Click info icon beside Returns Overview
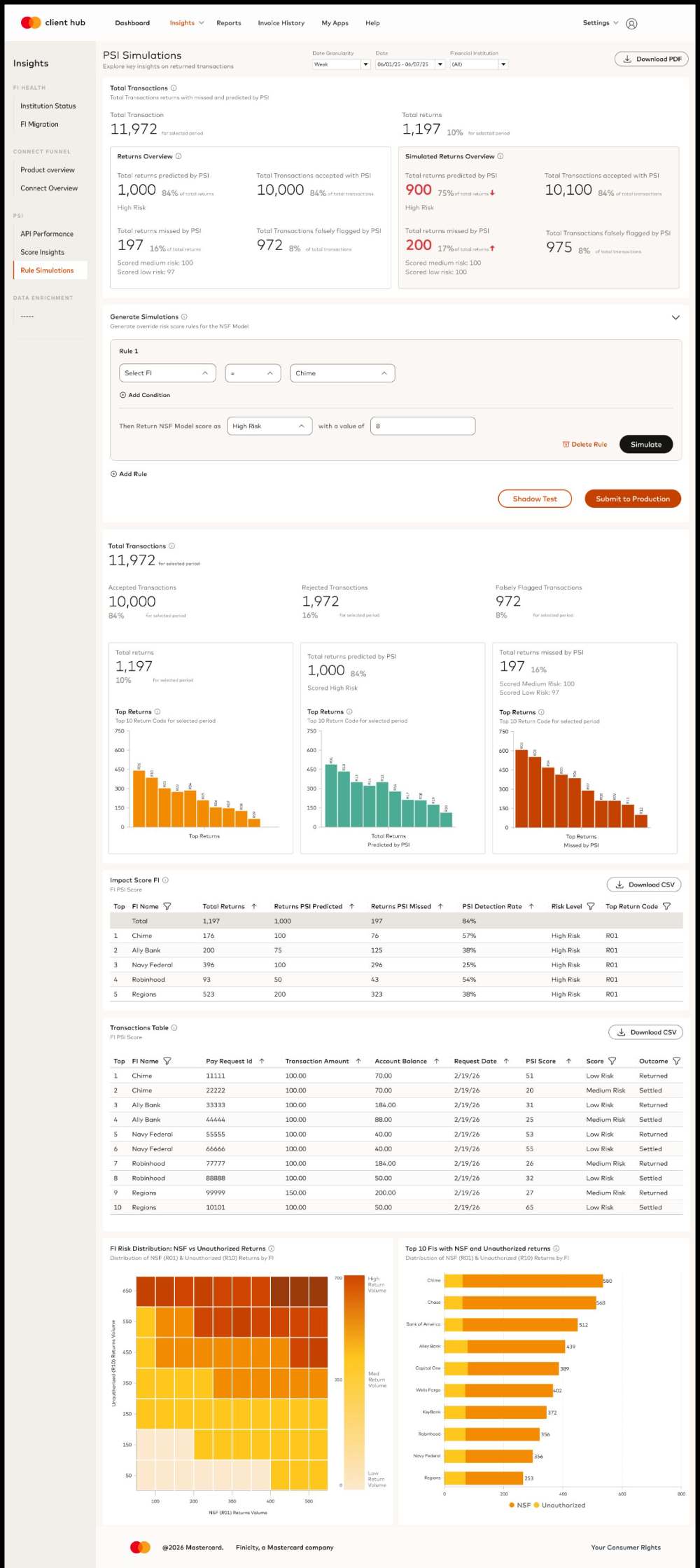 coord(178,156)
